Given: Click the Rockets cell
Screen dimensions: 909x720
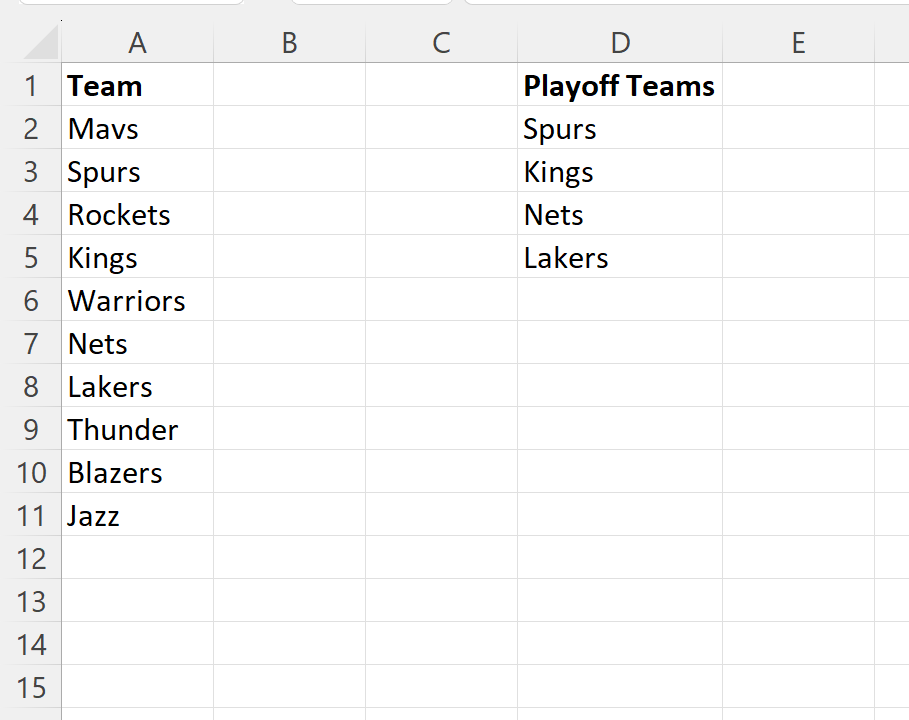Looking at the screenshot, I should [119, 215].
